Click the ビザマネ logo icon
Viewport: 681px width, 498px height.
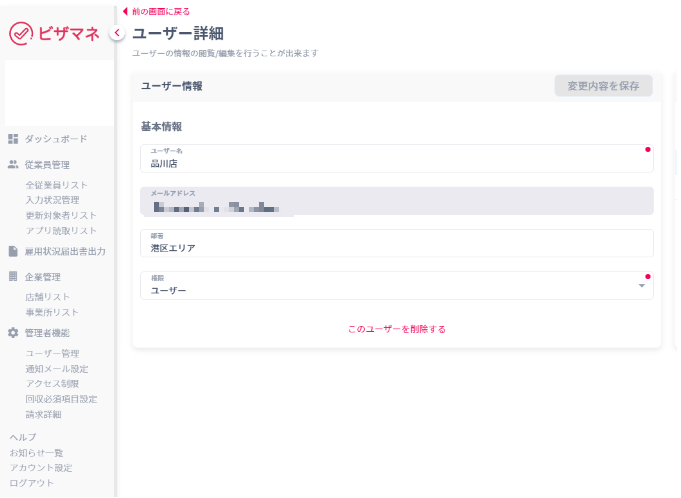click(x=21, y=33)
